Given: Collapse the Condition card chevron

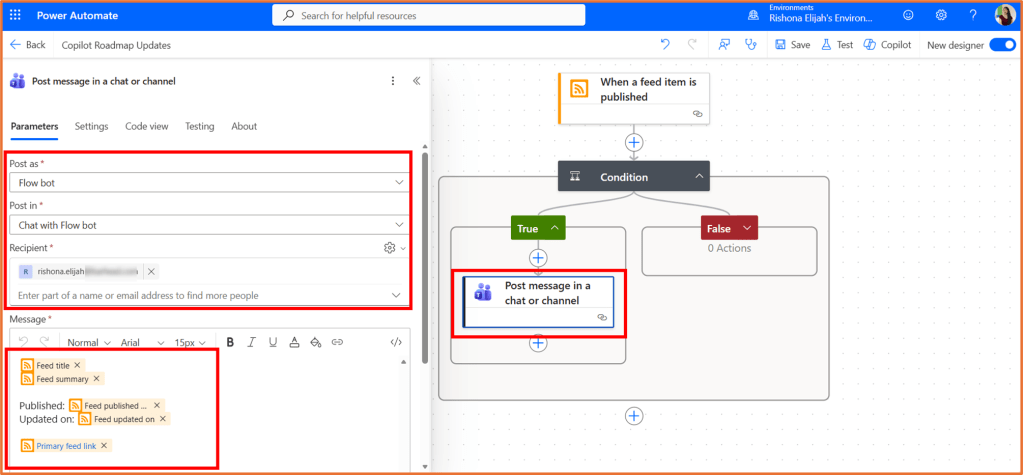Looking at the screenshot, I should 699,177.
